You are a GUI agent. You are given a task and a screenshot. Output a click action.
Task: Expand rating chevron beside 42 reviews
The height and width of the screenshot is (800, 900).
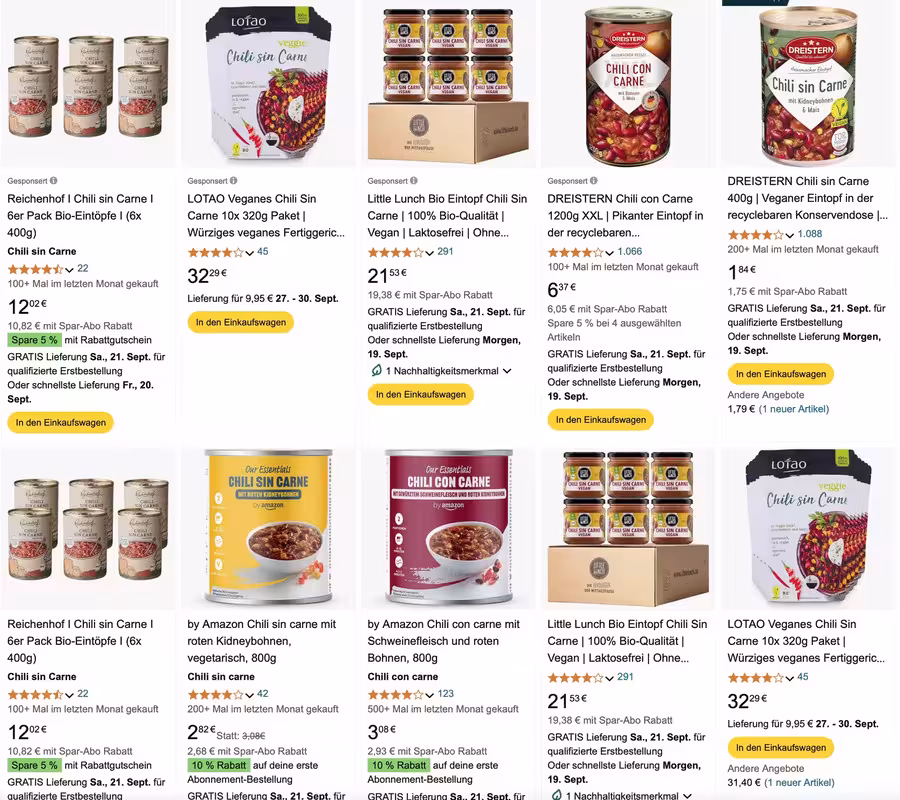click(250, 695)
